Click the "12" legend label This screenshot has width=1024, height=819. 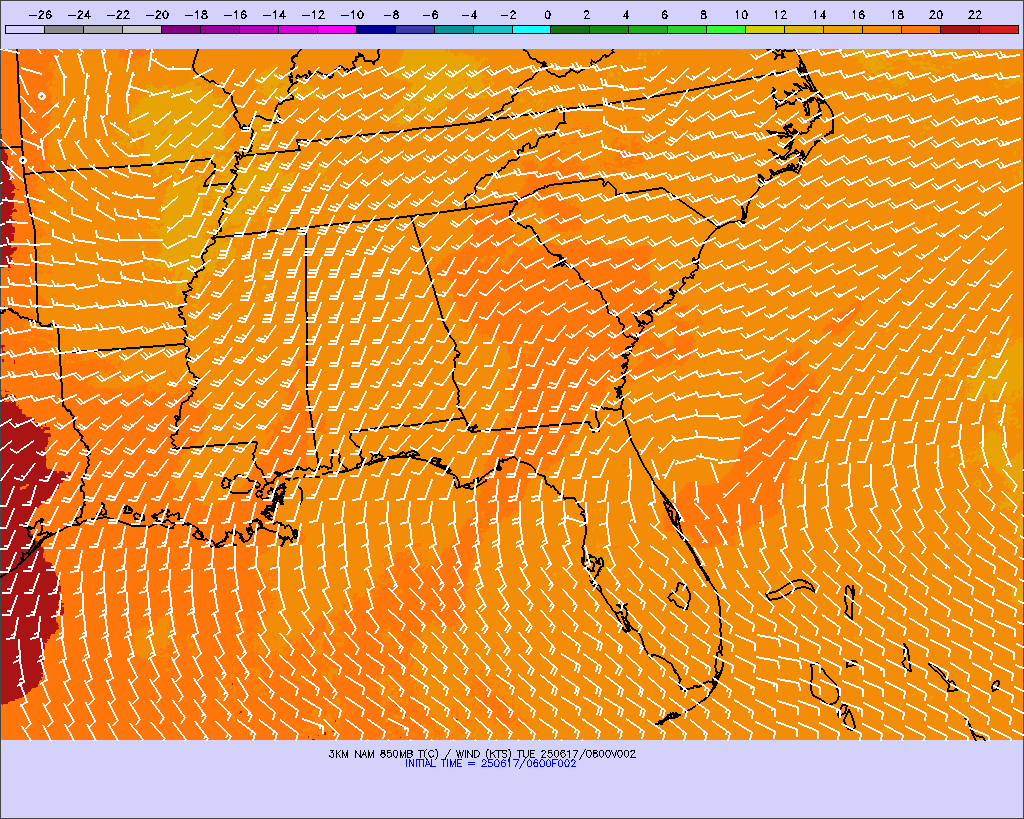point(780,14)
